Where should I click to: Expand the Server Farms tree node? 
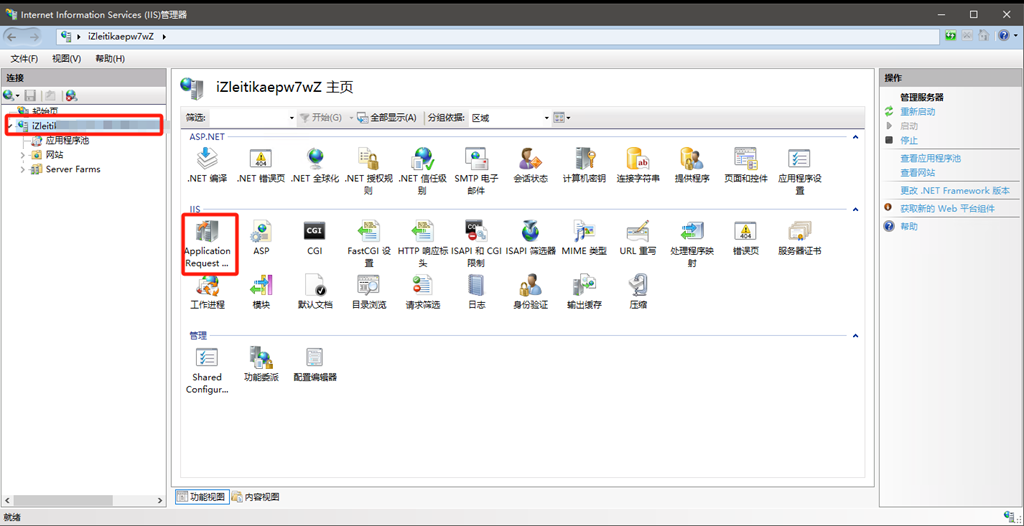pyautogui.click(x=23, y=169)
